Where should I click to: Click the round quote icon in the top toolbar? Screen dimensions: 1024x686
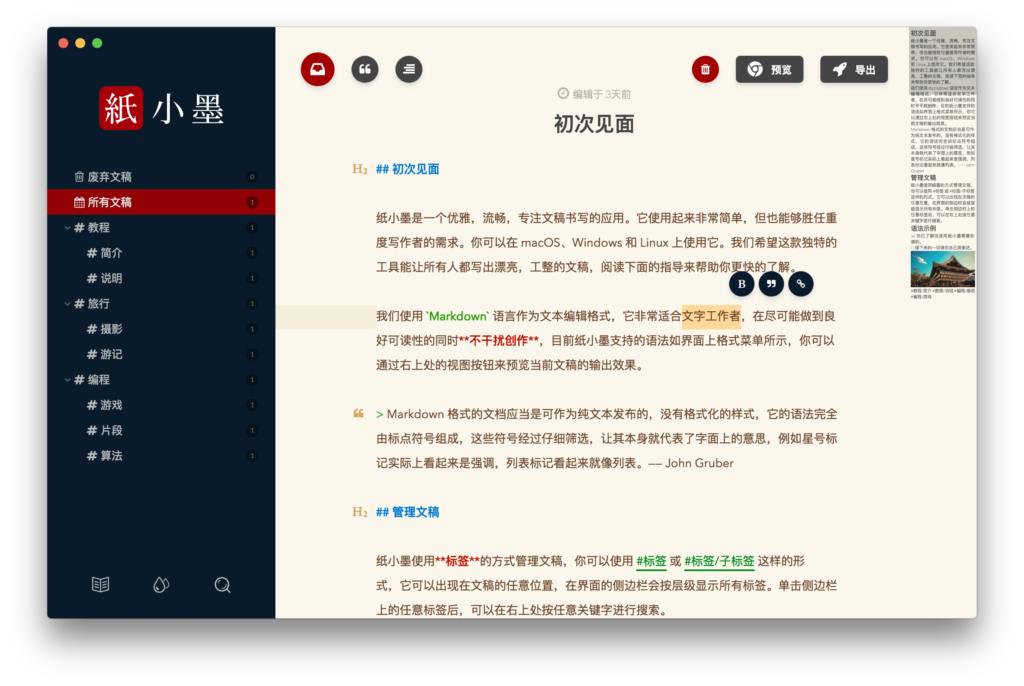pyautogui.click(x=365, y=69)
